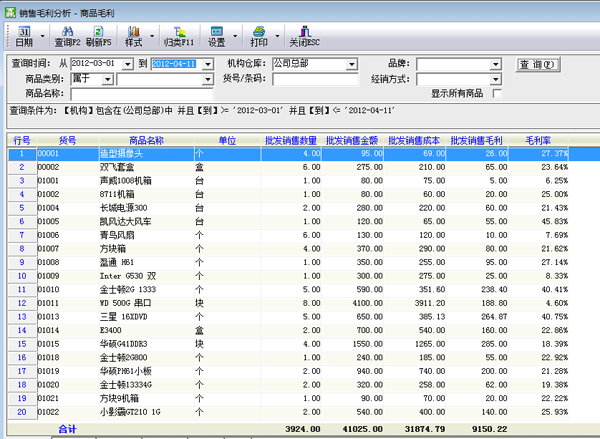Image resolution: width=600 pixels, height=439 pixels.
Task: Click the 查询(F) button
Action: [538, 64]
